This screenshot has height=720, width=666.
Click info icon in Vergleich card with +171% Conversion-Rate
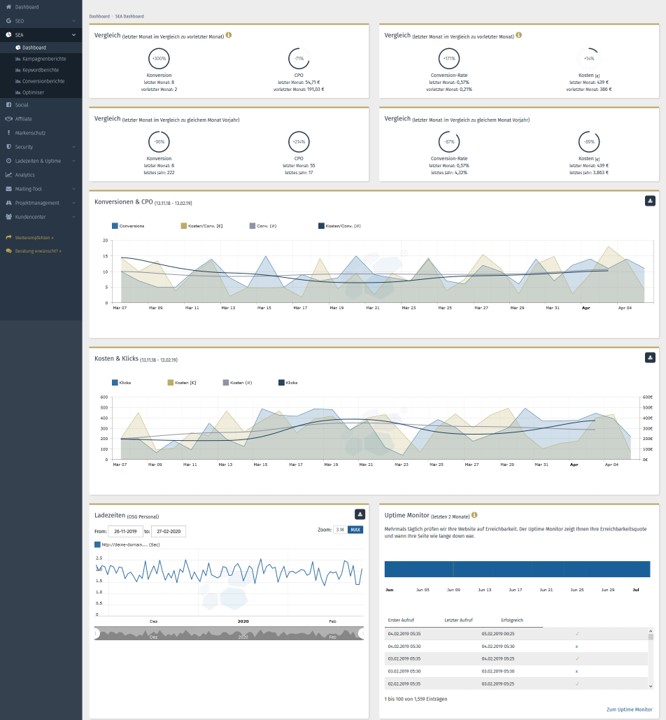(x=519, y=35)
